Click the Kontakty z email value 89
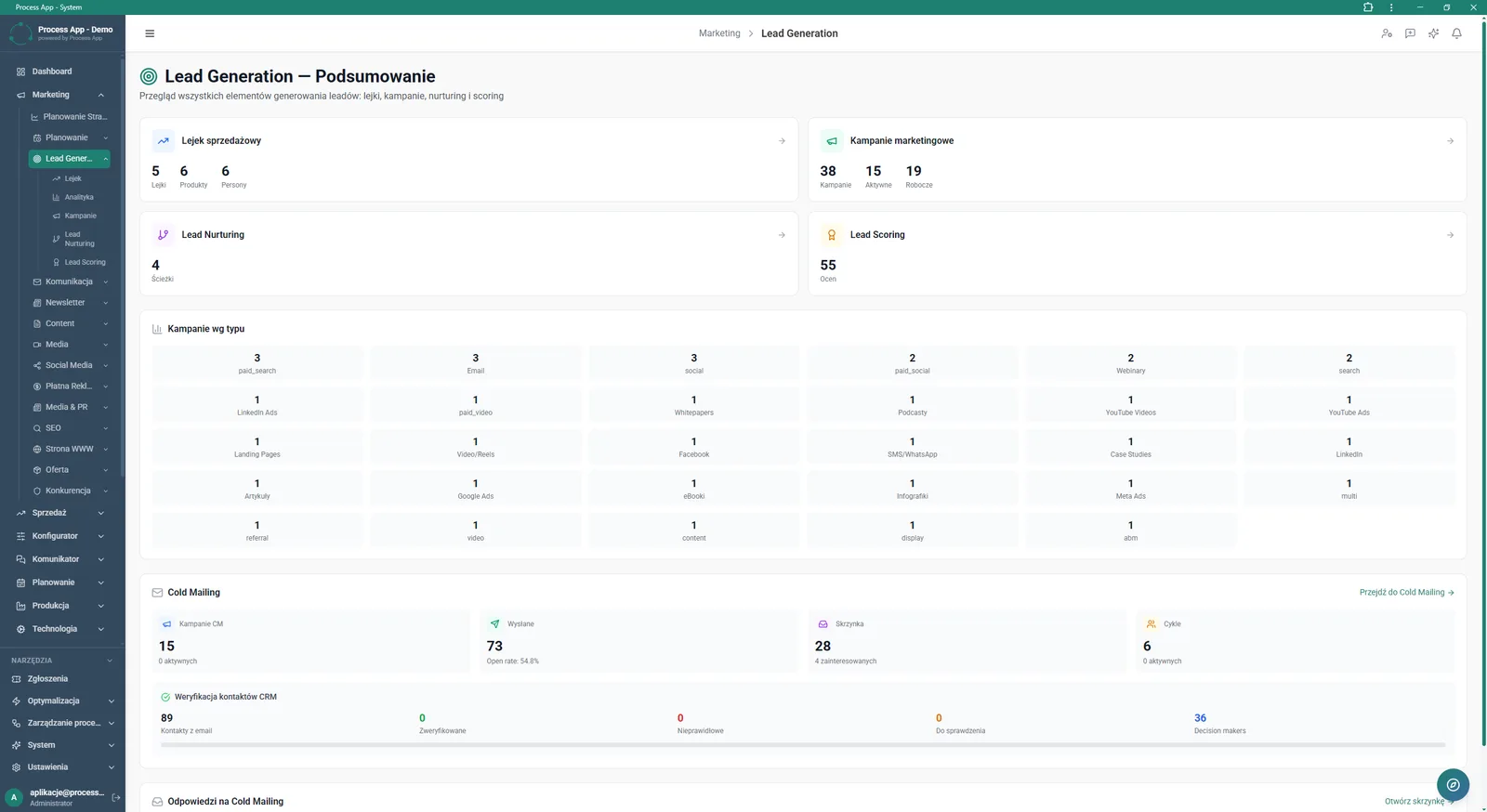Image resolution: width=1487 pixels, height=812 pixels. (x=166, y=718)
